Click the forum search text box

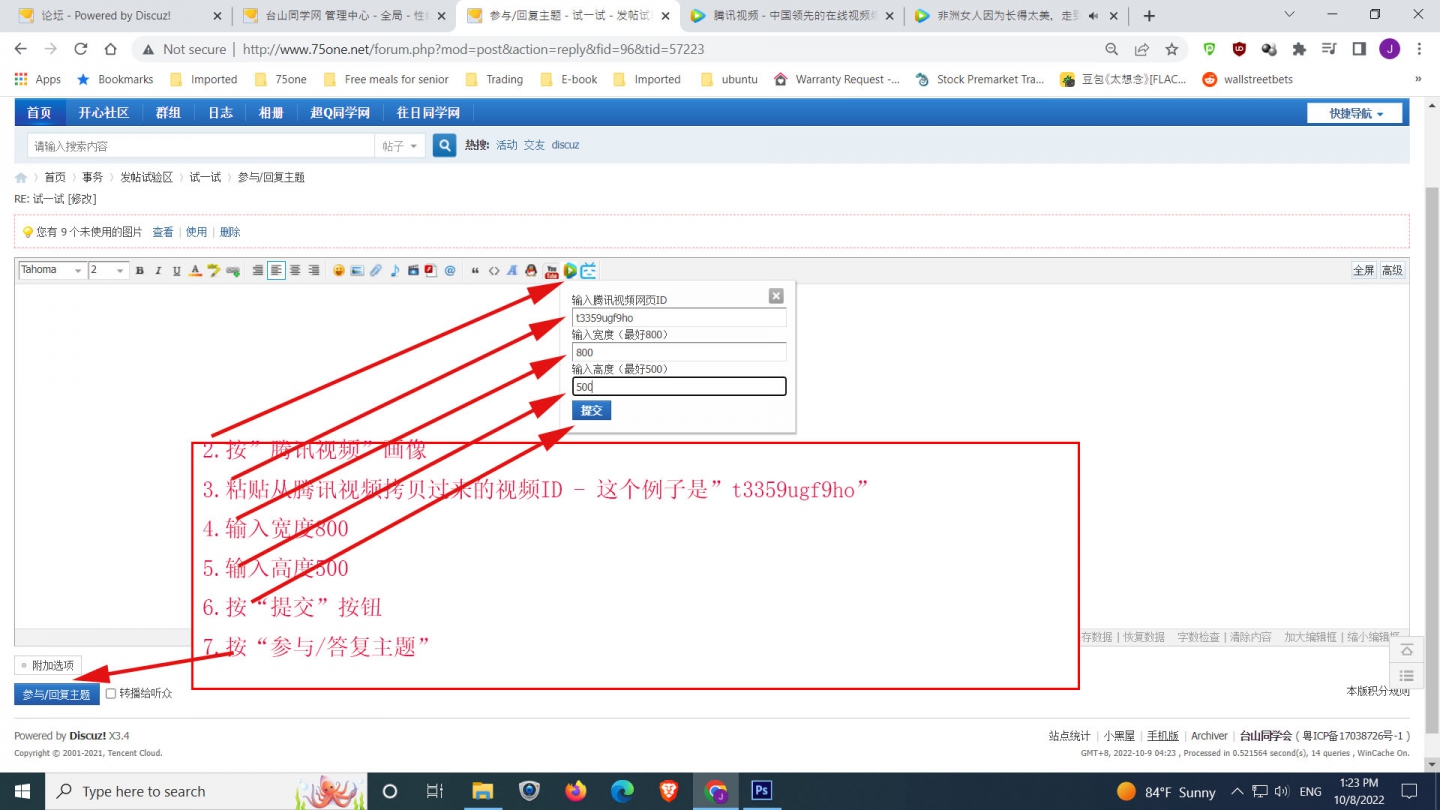pyautogui.click(x=201, y=146)
